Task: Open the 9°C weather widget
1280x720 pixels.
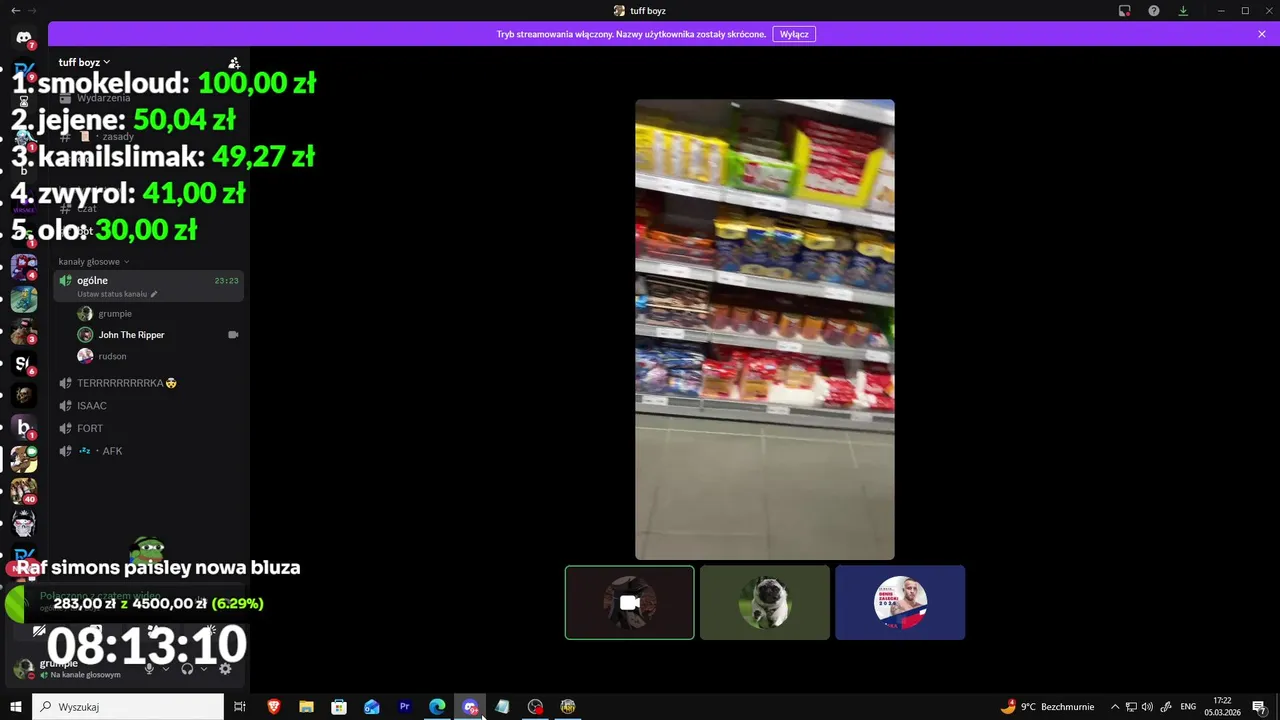Action: click(x=1048, y=707)
